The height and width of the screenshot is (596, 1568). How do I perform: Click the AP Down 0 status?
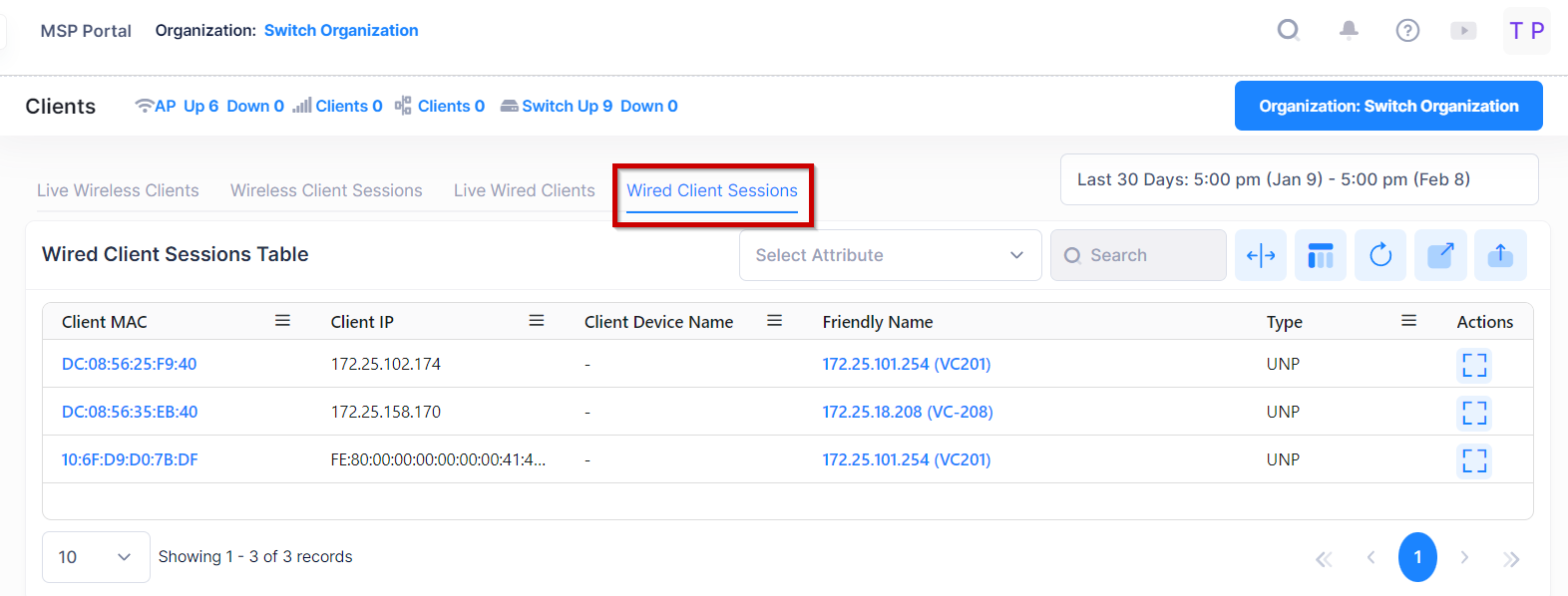click(x=255, y=106)
